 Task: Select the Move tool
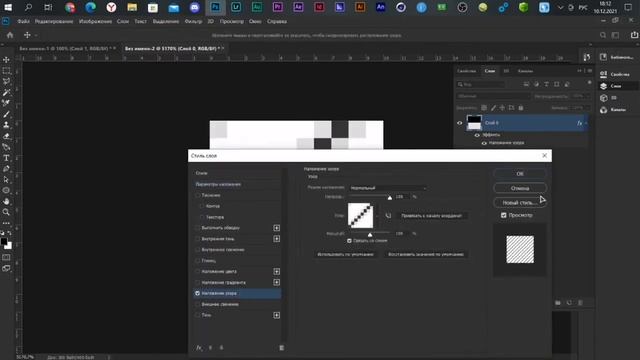(x=6, y=60)
